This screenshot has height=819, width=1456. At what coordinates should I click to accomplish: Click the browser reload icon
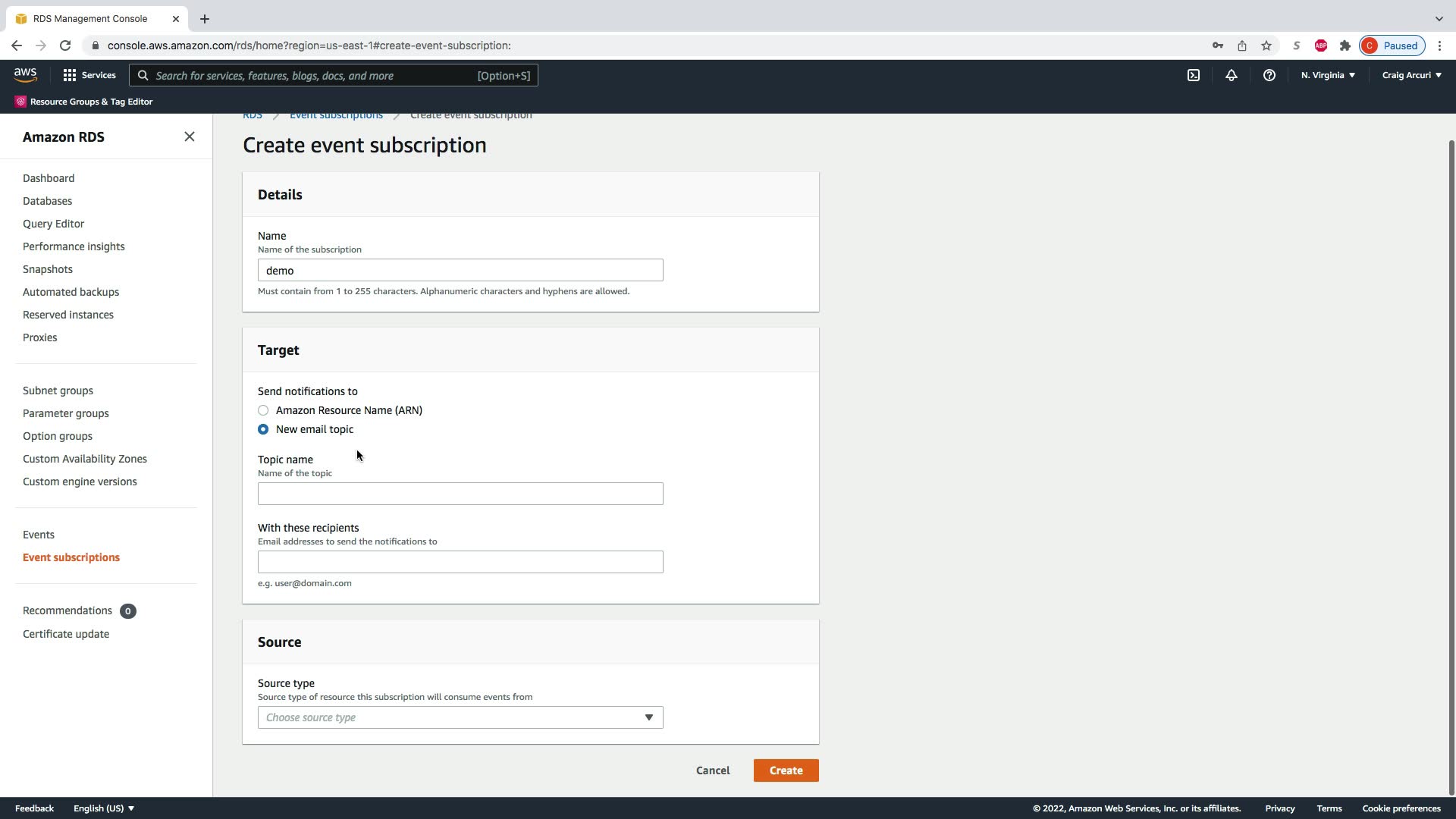(x=65, y=45)
